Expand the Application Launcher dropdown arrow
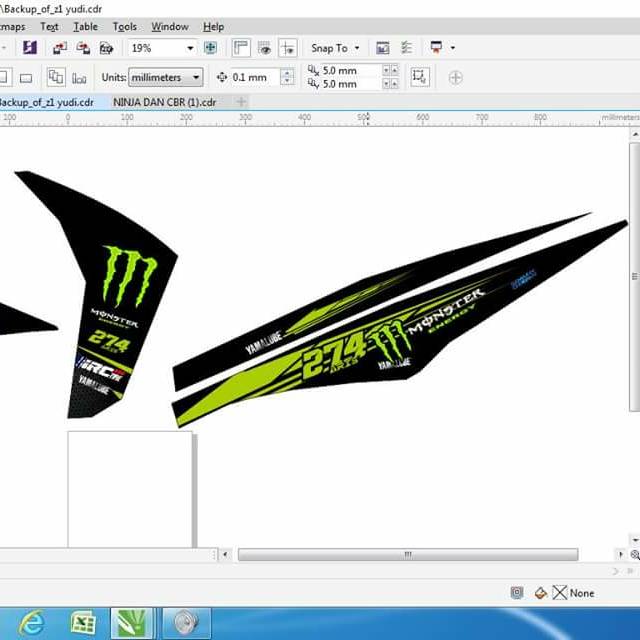The width and height of the screenshot is (640, 640). click(x=452, y=48)
